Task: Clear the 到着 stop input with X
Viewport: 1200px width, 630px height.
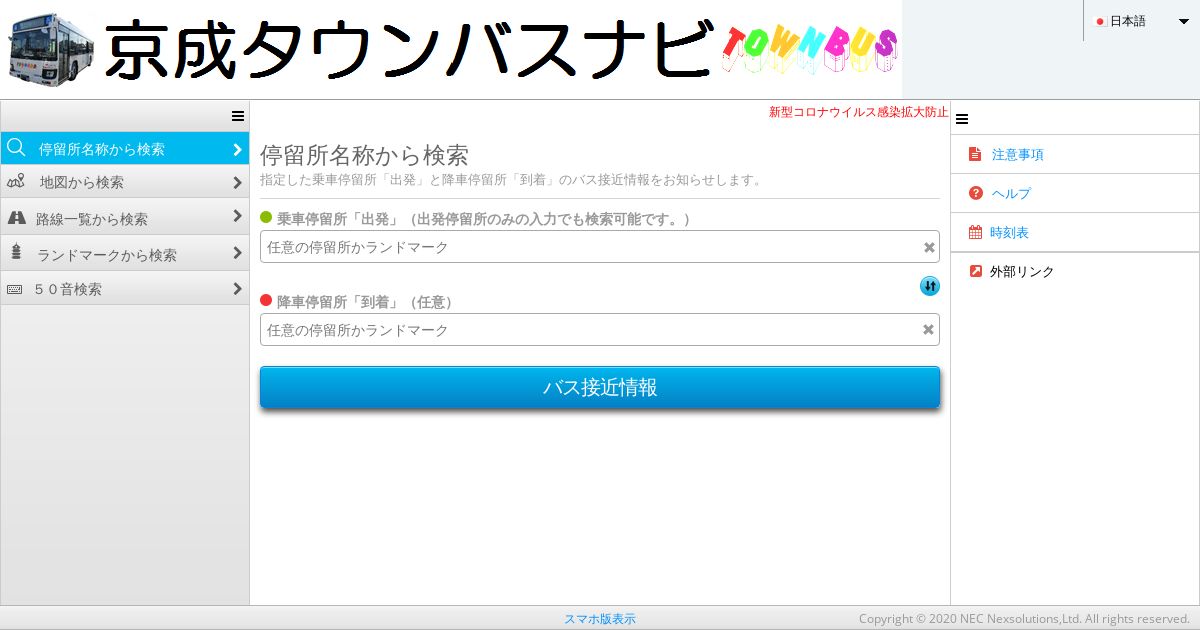Action: (x=928, y=329)
